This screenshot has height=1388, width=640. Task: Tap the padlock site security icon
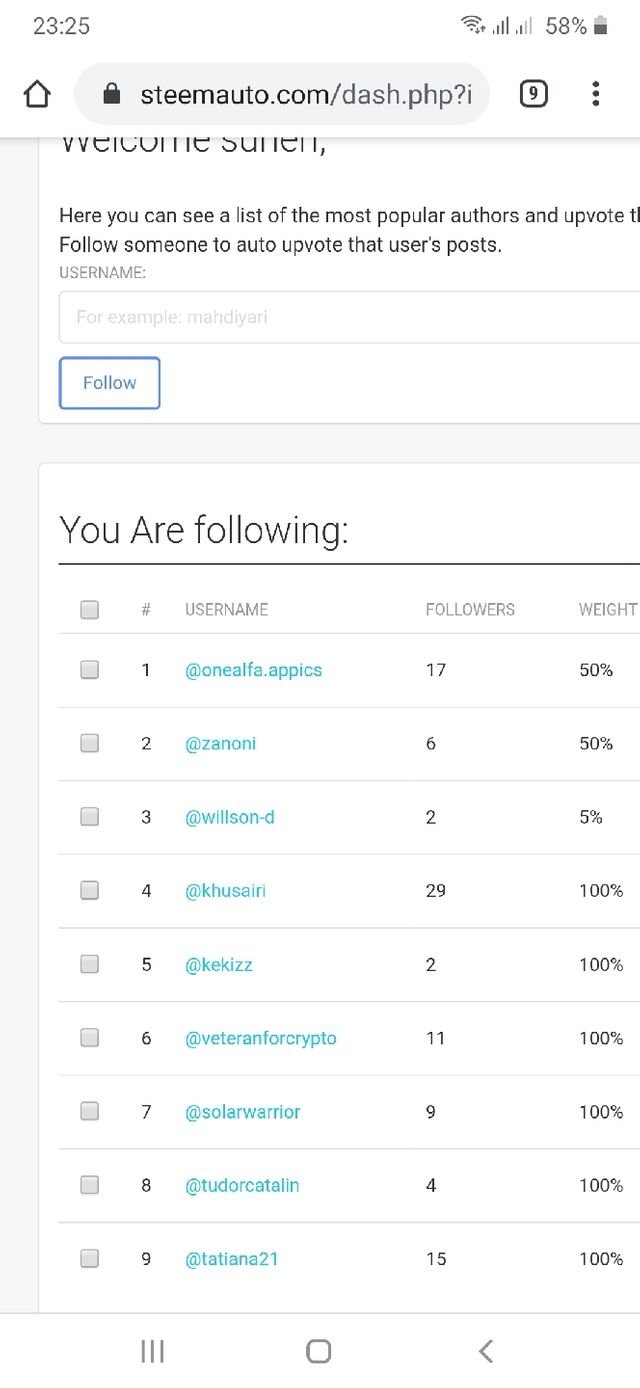pos(112,95)
